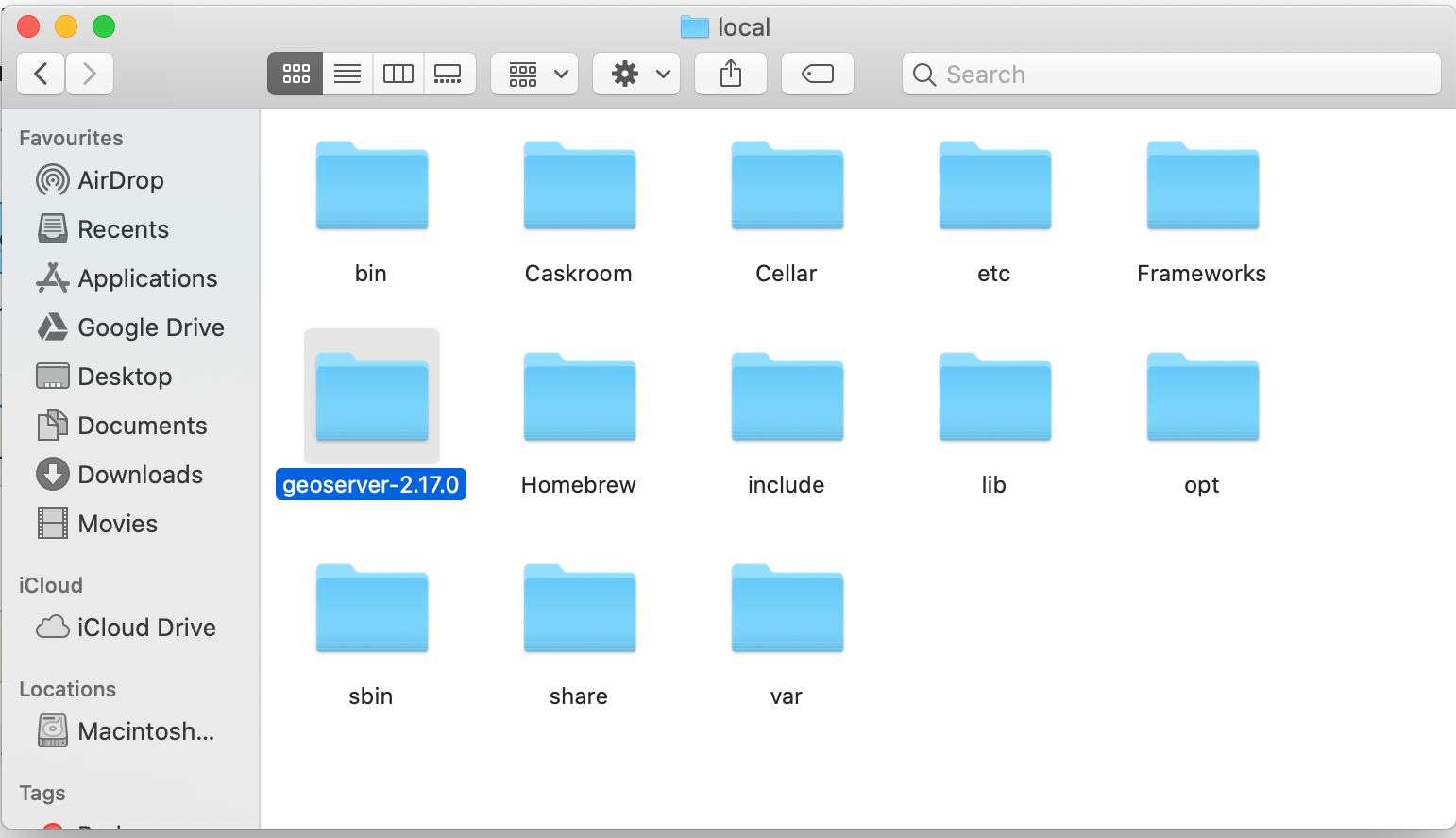Viewport: 1456px width, 838px height.
Task: Select the Macintosh disk in Locations
Action: click(x=129, y=731)
